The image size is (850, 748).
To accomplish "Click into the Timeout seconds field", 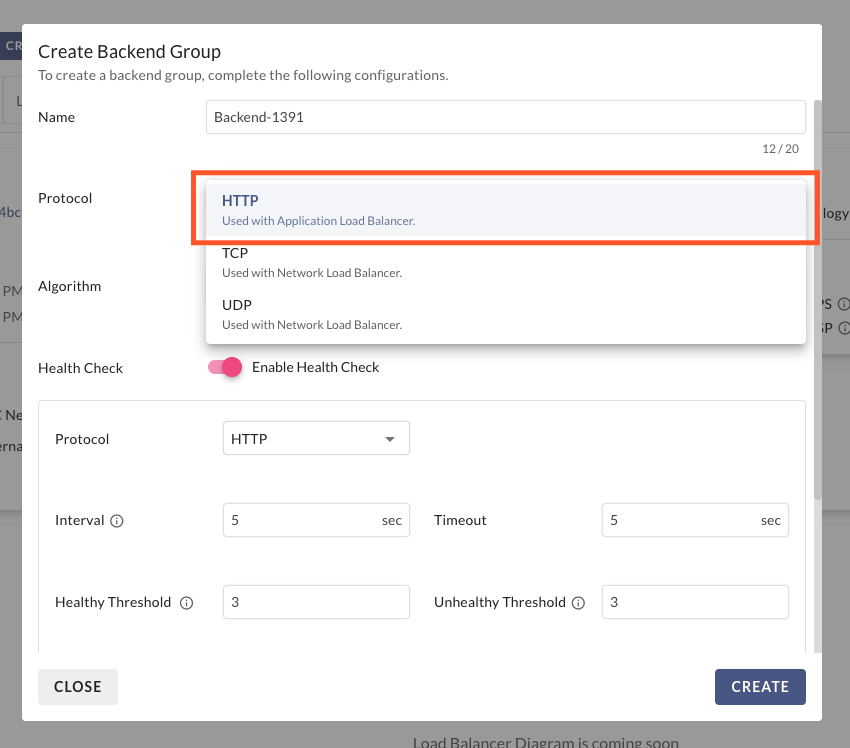I will tap(680, 521).
